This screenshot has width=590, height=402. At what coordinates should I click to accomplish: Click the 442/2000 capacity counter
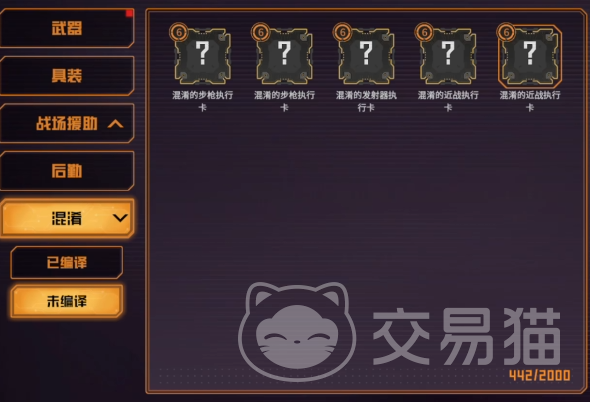pos(540,375)
